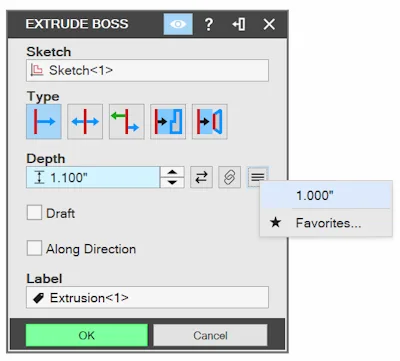Pick the 1.000" entry from the menu

326,196
